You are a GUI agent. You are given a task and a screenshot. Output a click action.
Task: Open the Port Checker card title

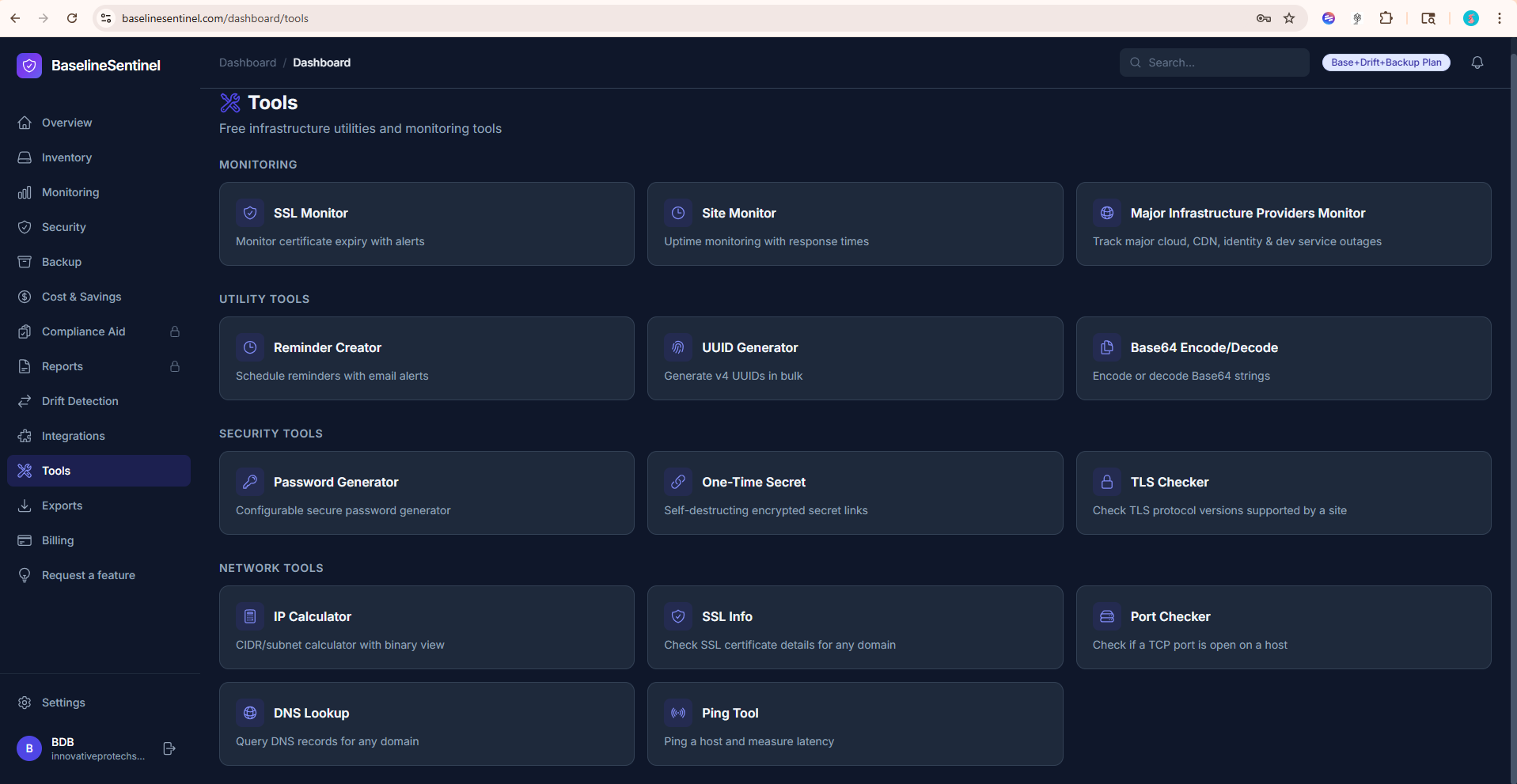tap(1170, 616)
